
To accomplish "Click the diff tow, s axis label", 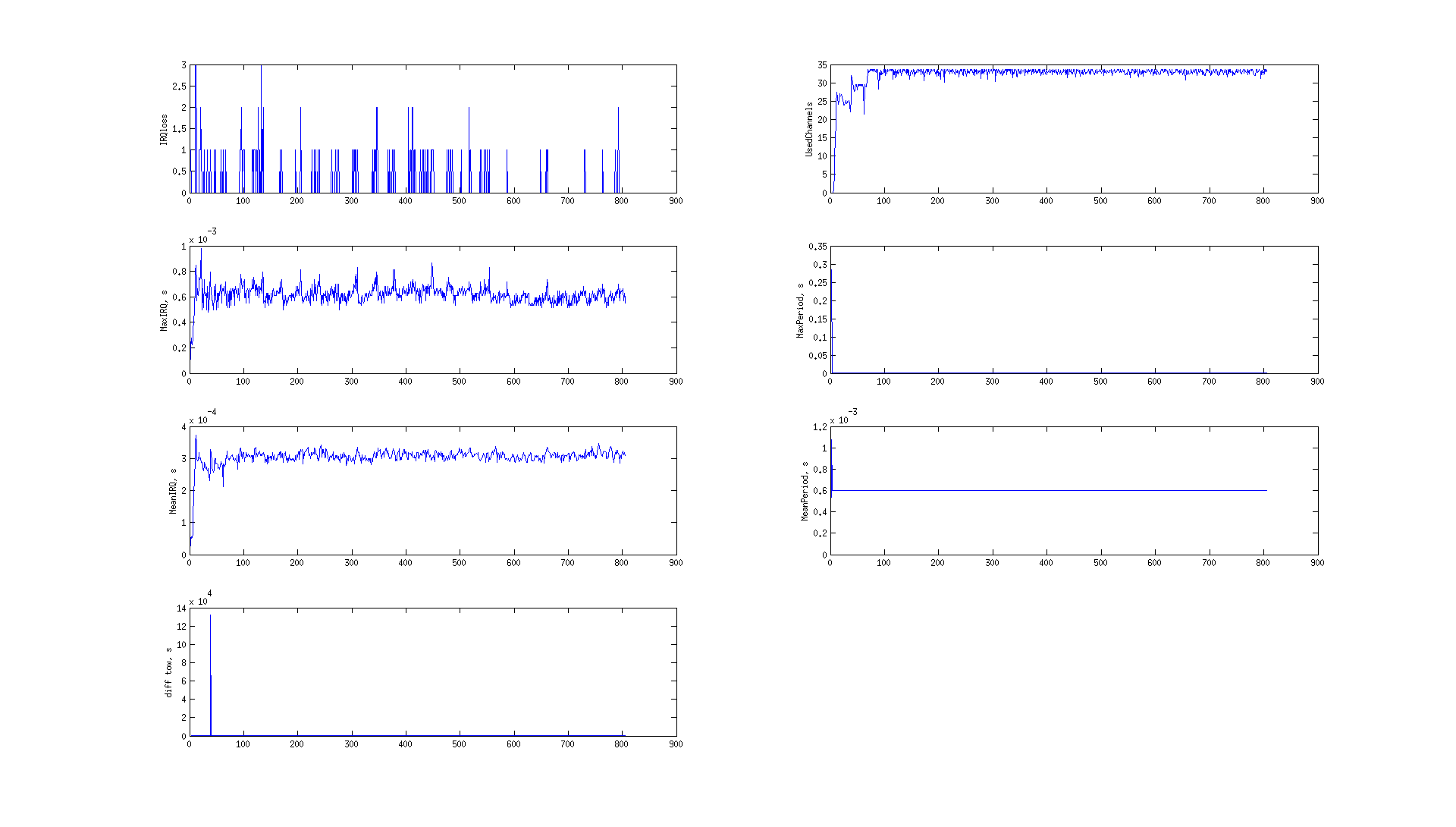I will pyautogui.click(x=168, y=672).
